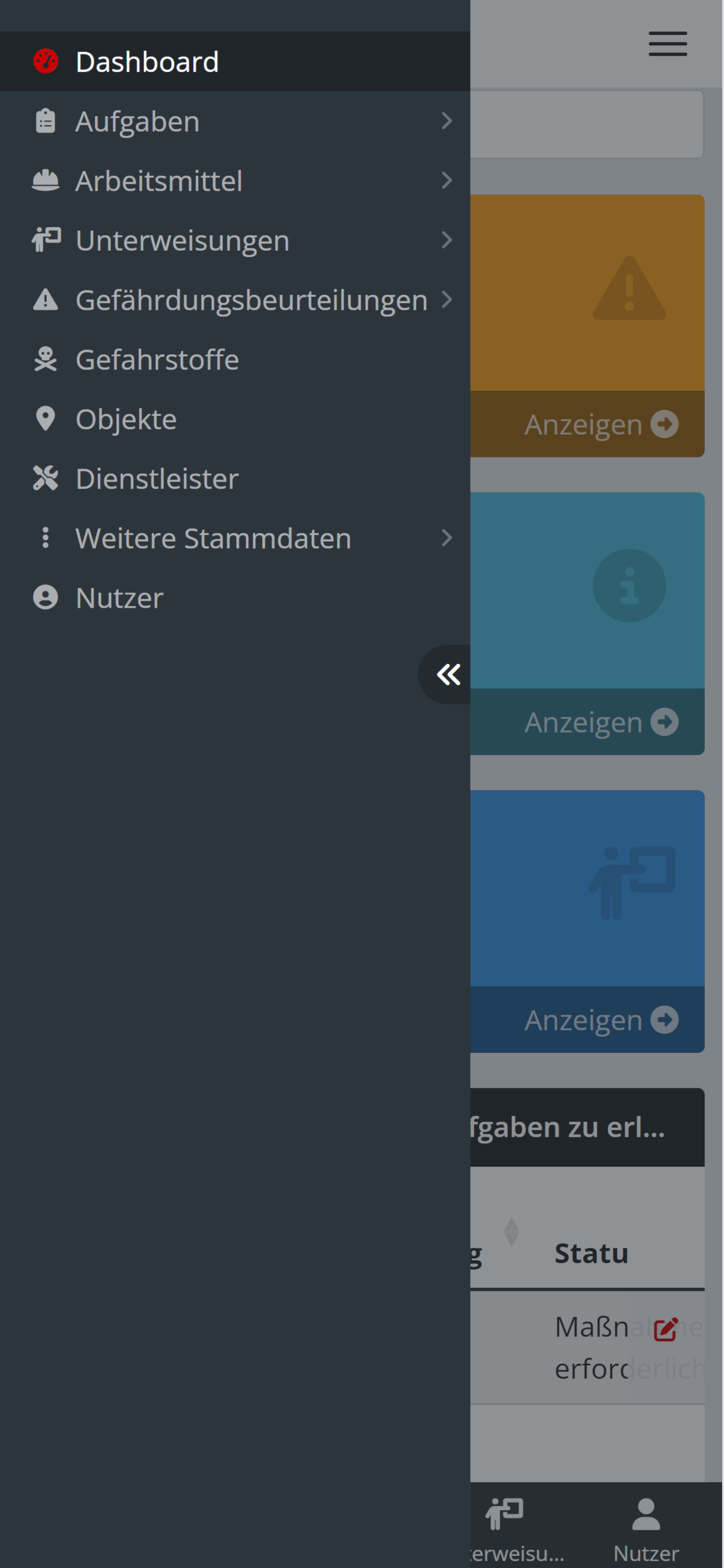724x1568 pixels.
Task: Toggle column sort arrows in table header
Action: (x=512, y=1231)
